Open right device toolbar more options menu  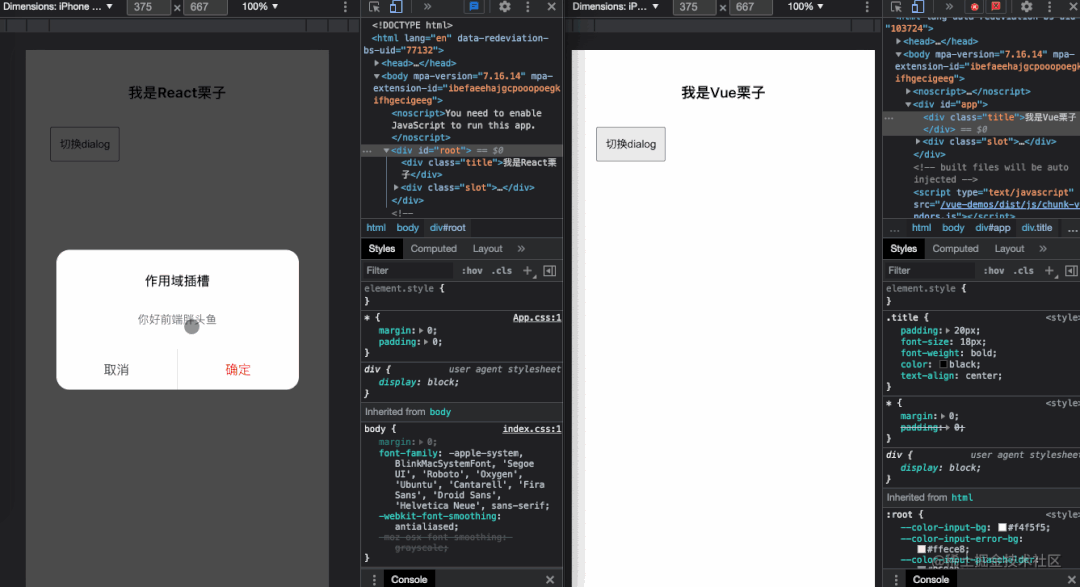click(867, 7)
